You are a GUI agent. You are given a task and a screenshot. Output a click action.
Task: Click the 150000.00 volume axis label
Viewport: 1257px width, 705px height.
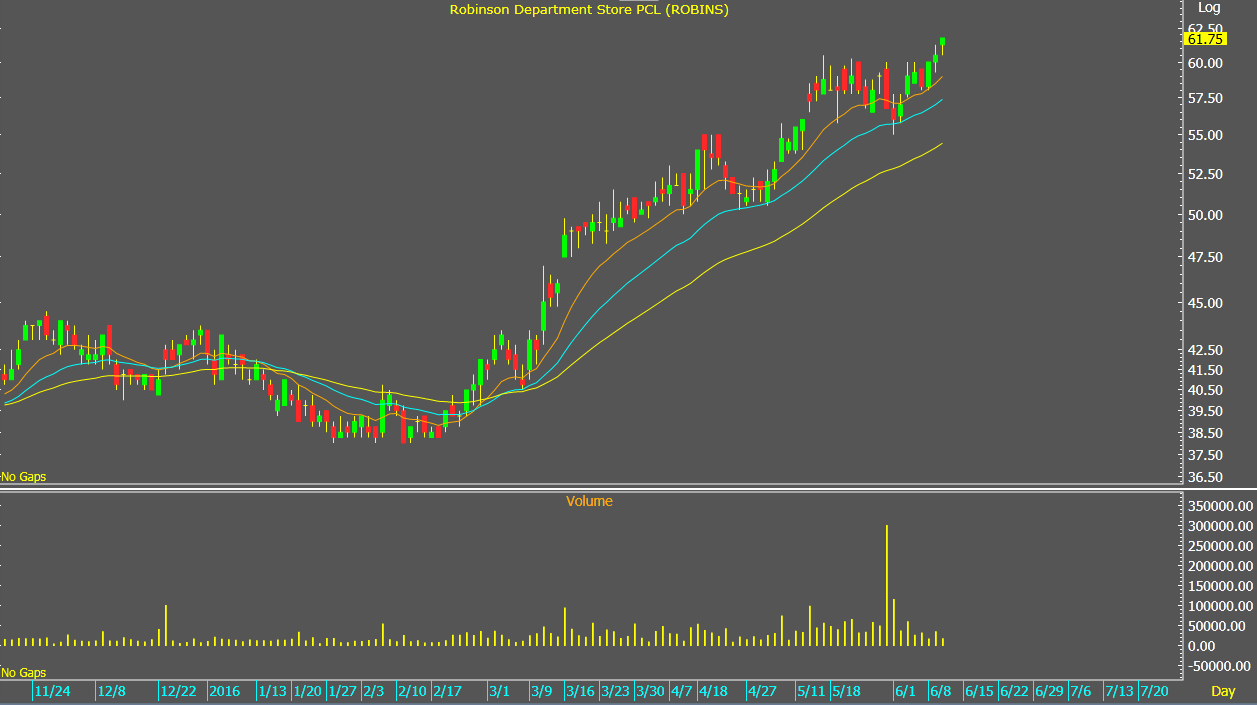tap(1220, 586)
